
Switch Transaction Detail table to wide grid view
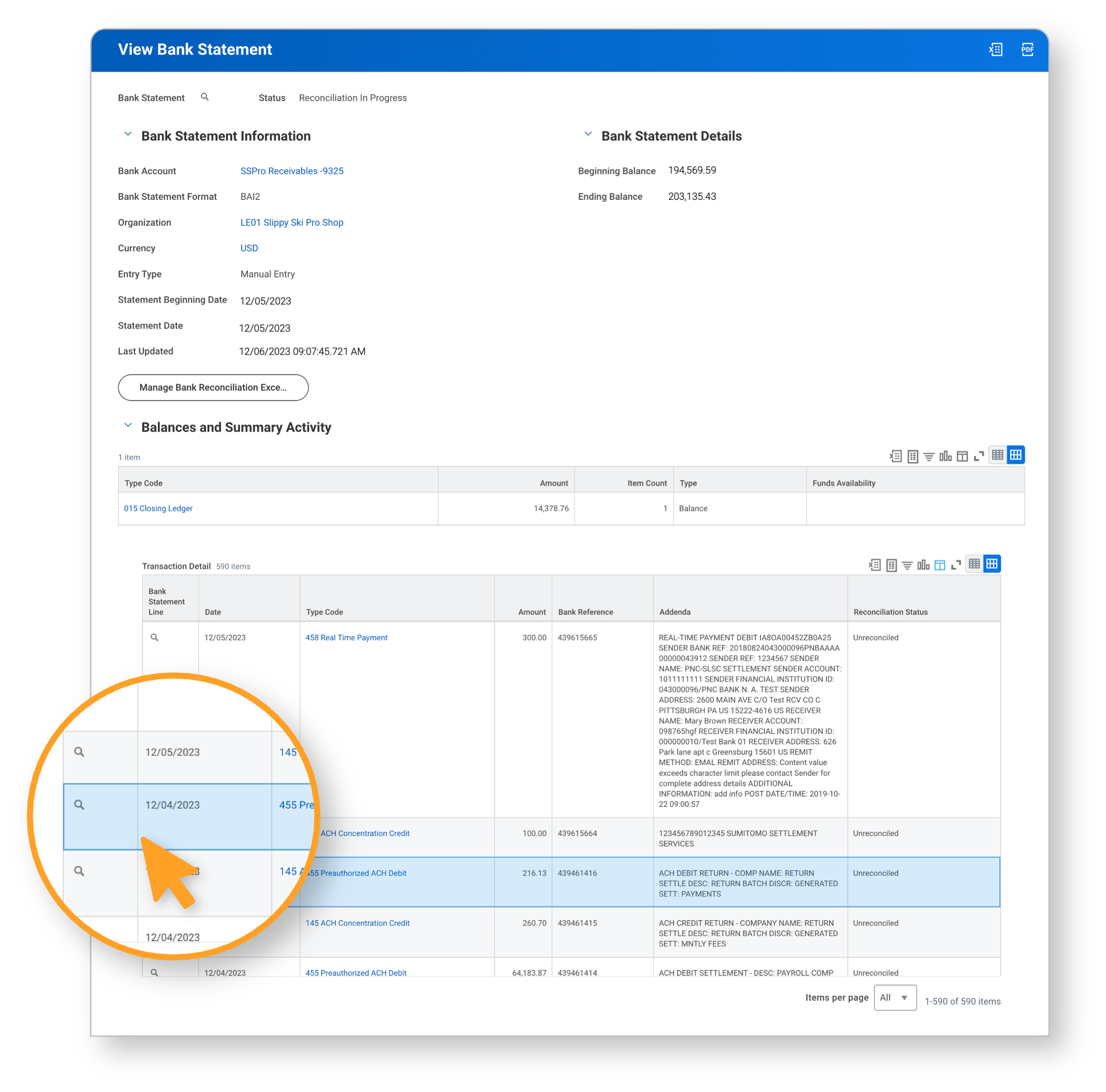point(992,564)
